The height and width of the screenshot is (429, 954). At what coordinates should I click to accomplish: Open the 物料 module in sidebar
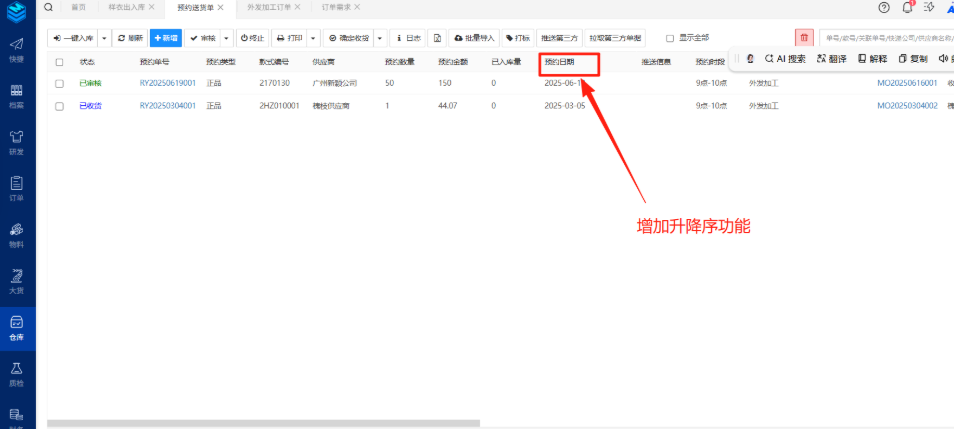[x=17, y=234]
